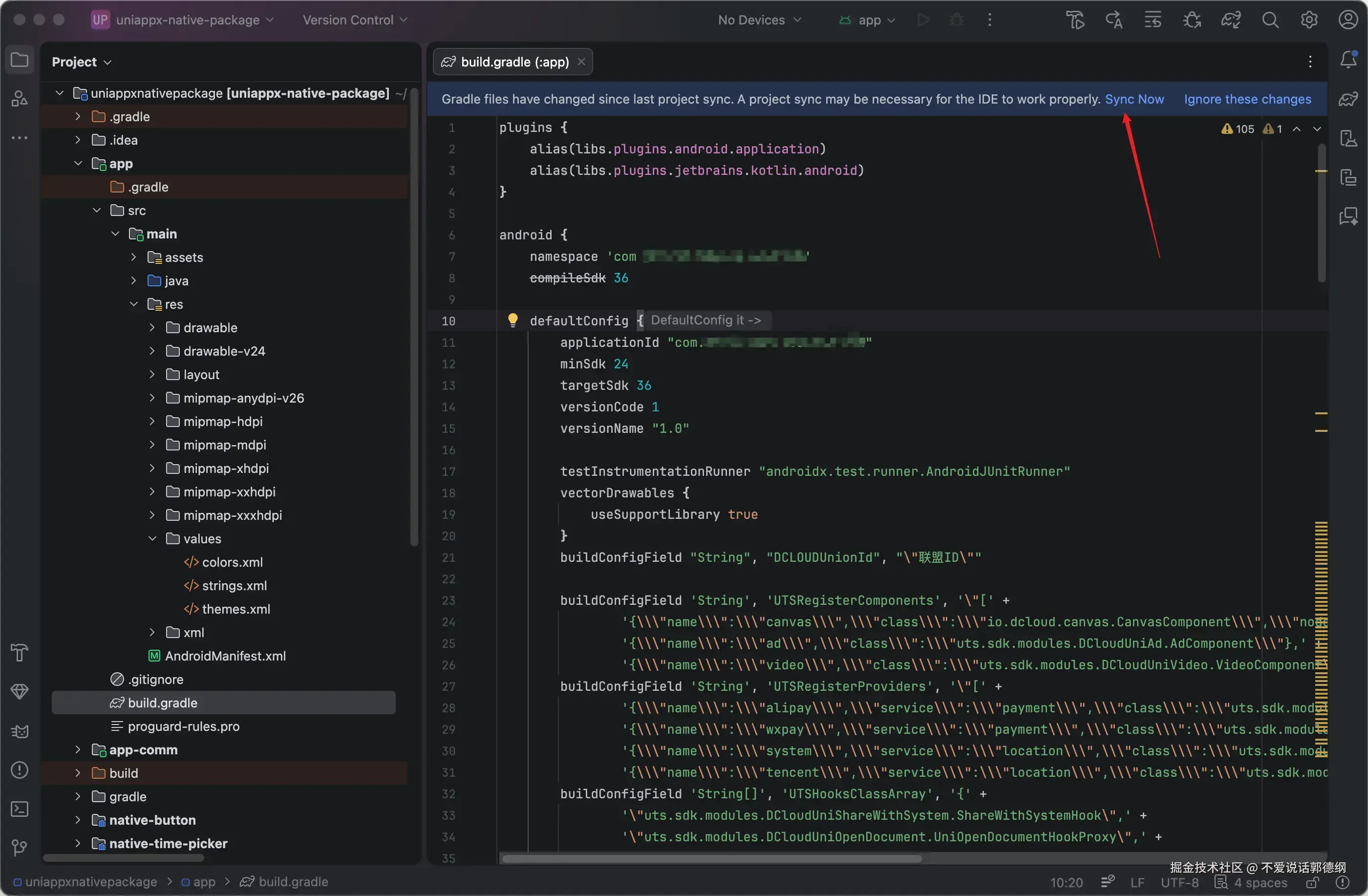Open Git branch tool window icon
The image size is (1368, 896).
[x=20, y=847]
